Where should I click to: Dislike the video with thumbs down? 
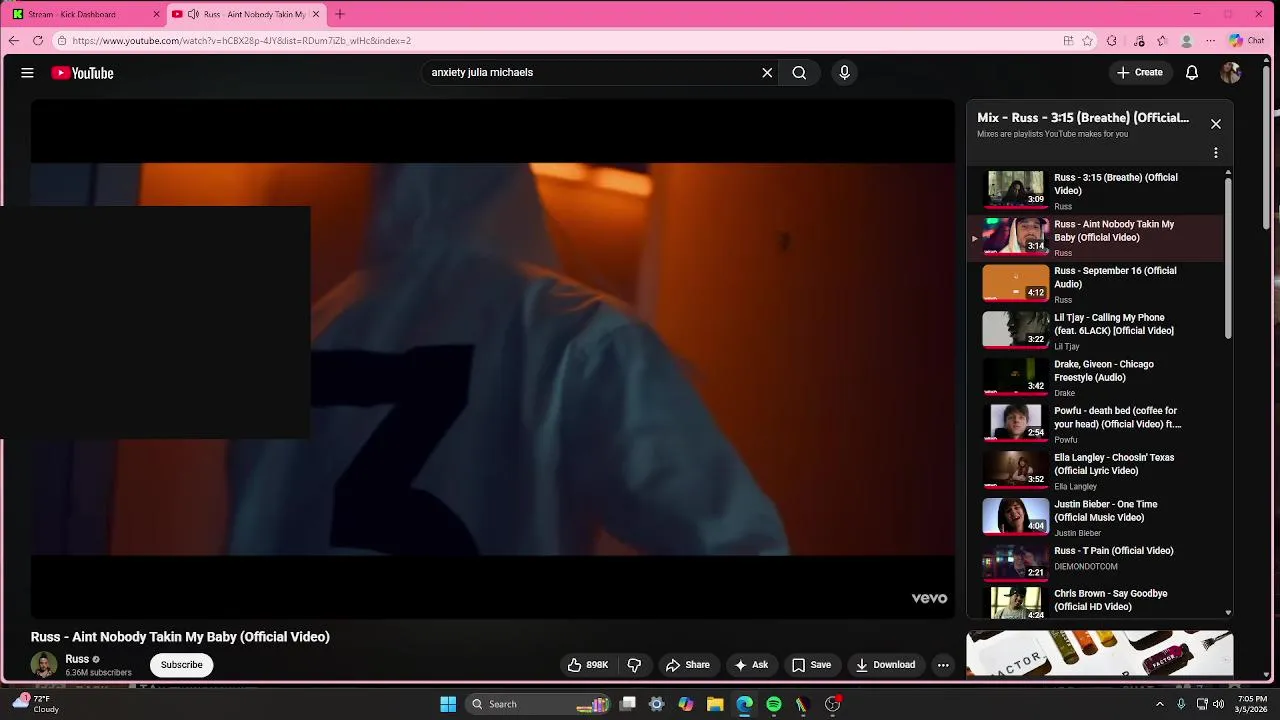(634, 665)
